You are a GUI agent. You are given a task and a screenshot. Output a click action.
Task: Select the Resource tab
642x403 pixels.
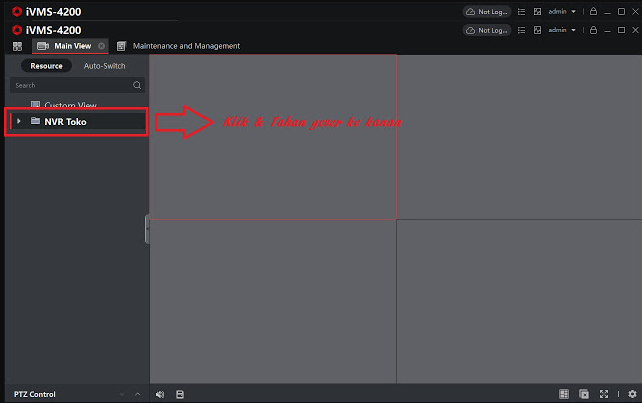click(x=46, y=66)
